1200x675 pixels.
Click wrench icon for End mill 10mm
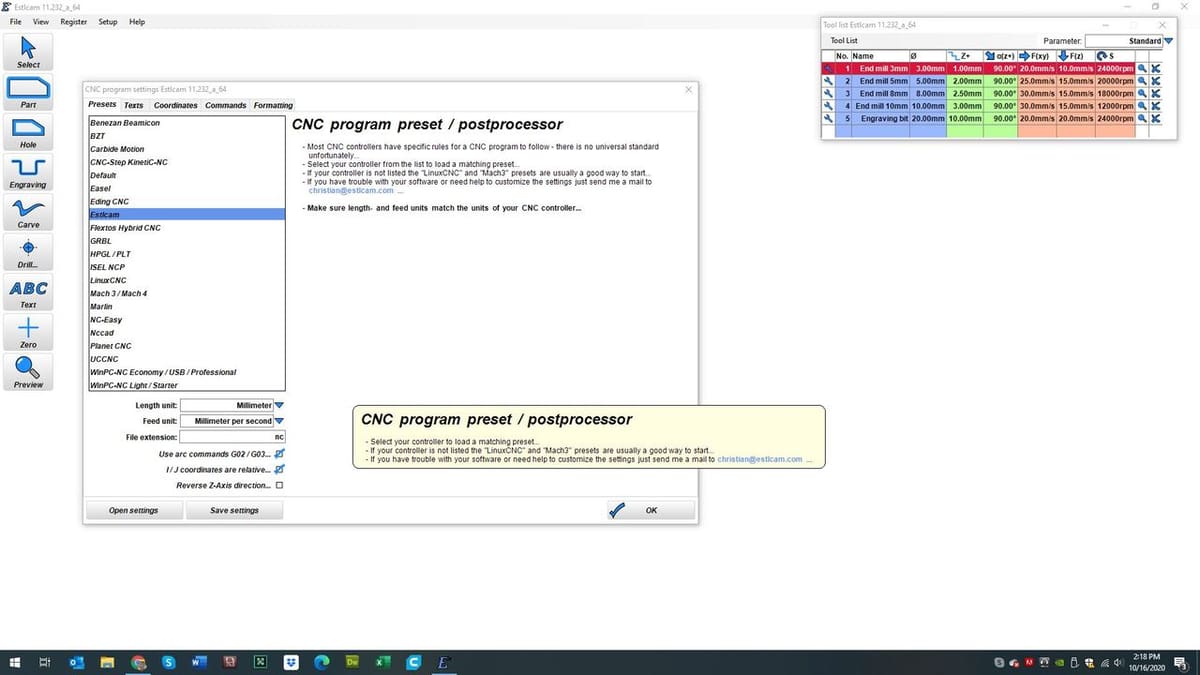coord(828,105)
